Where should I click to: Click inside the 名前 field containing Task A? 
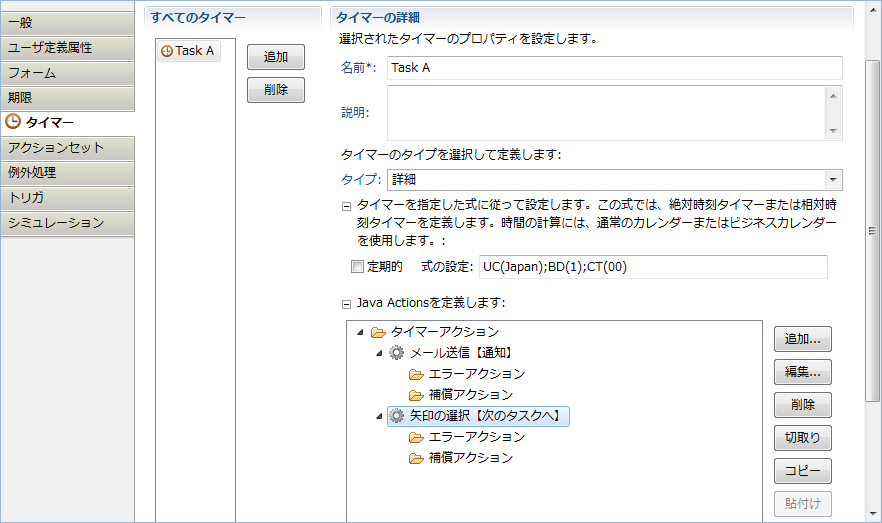[615, 67]
